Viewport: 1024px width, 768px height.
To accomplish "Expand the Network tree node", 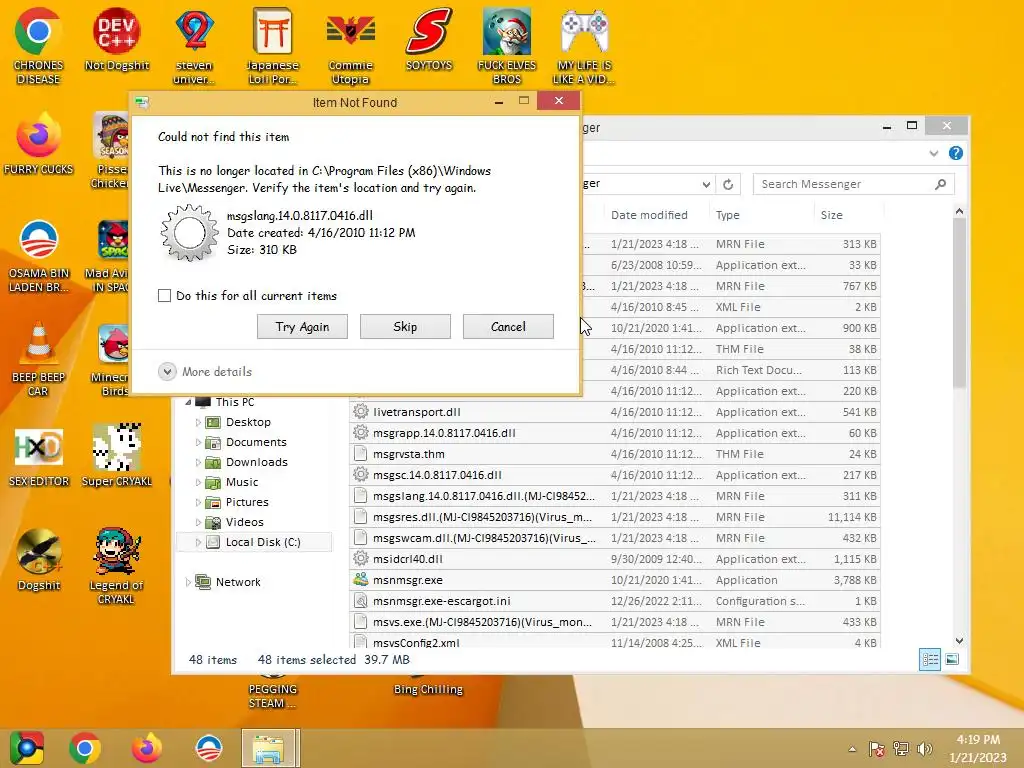I will (x=188, y=582).
